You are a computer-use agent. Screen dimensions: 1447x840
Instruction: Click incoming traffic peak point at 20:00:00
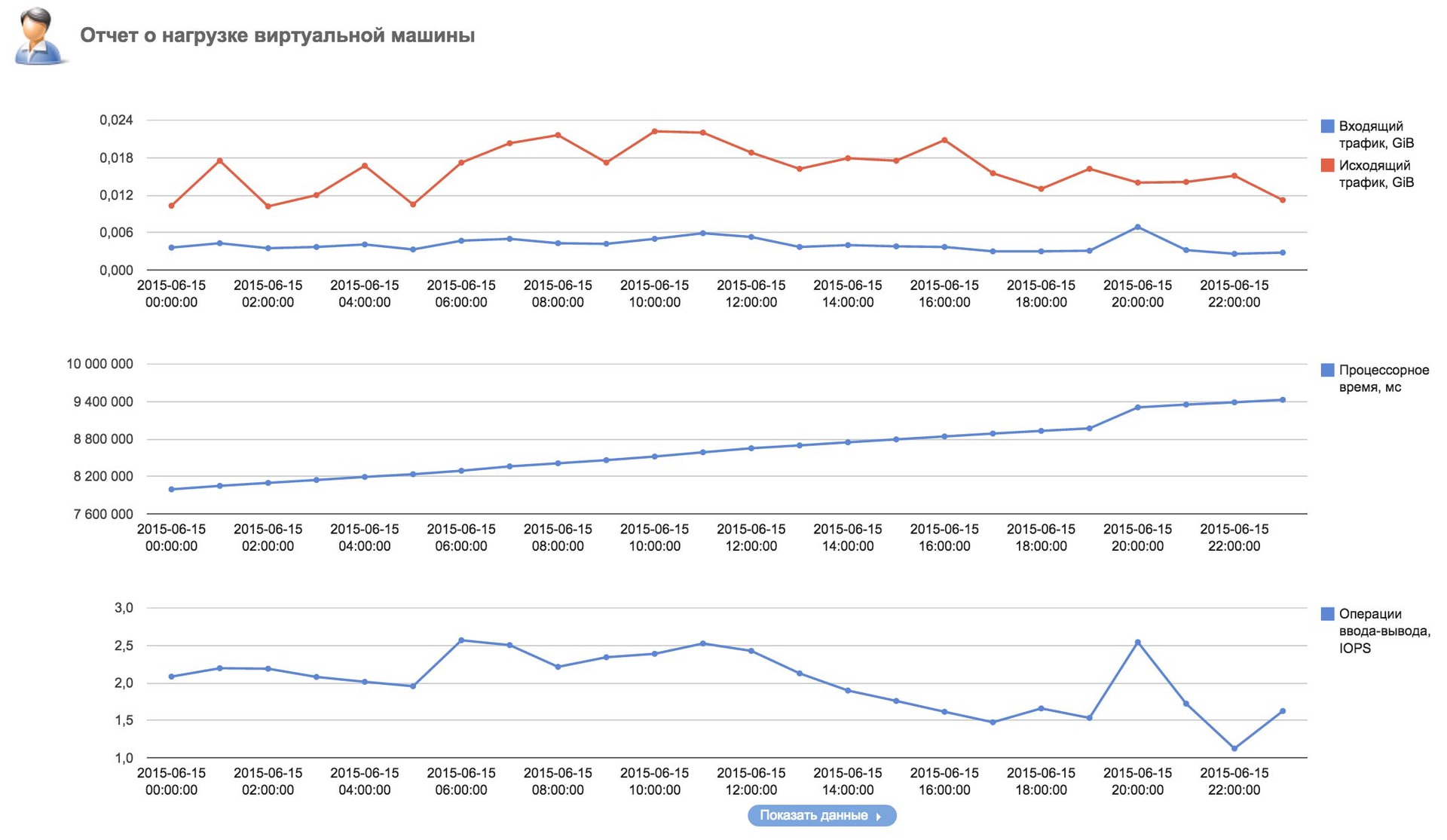(1137, 227)
